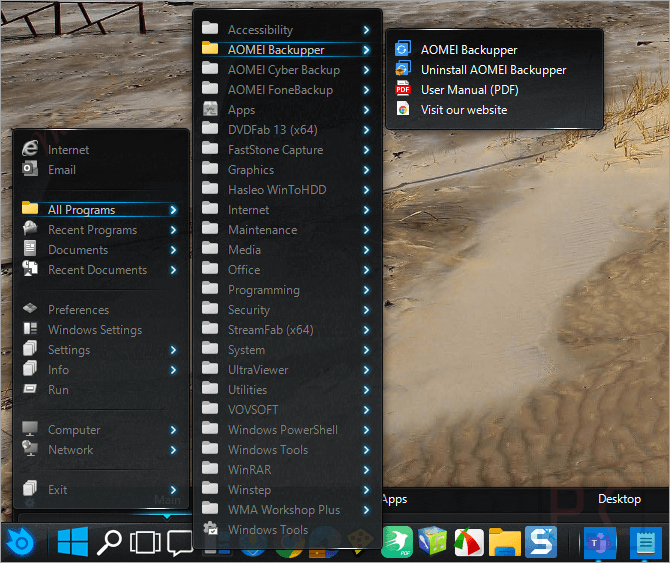Click Internet Explorer icon in main menu
Image resolution: width=670 pixels, height=563 pixels.
[x=30, y=149]
